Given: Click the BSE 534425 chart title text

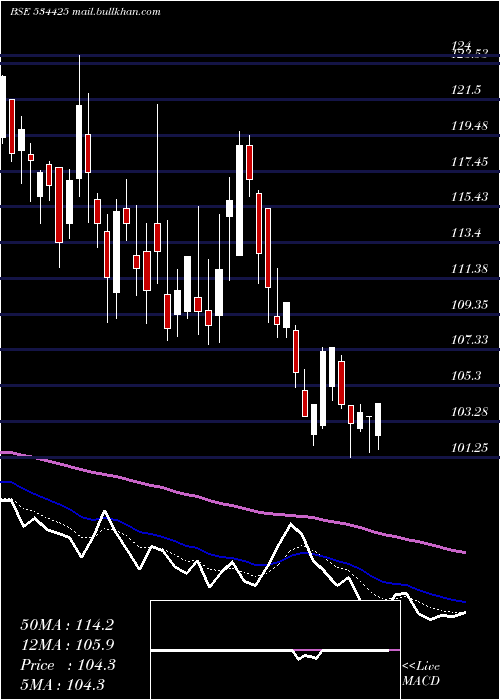Looking at the screenshot, I should click(39, 12).
